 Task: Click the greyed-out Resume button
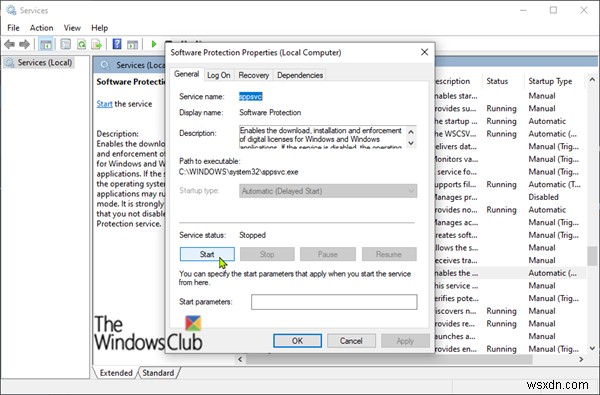(x=389, y=254)
